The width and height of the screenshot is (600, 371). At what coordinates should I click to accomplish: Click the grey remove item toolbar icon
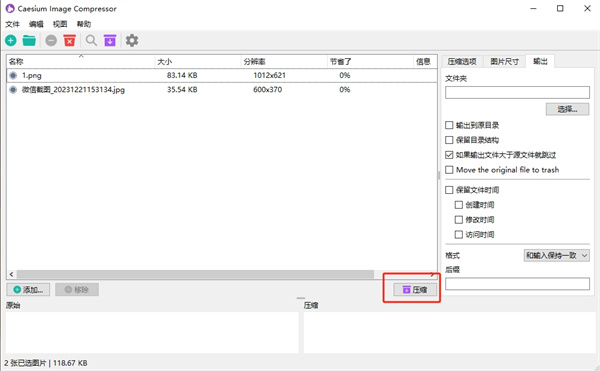pyautogui.click(x=51, y=40)
